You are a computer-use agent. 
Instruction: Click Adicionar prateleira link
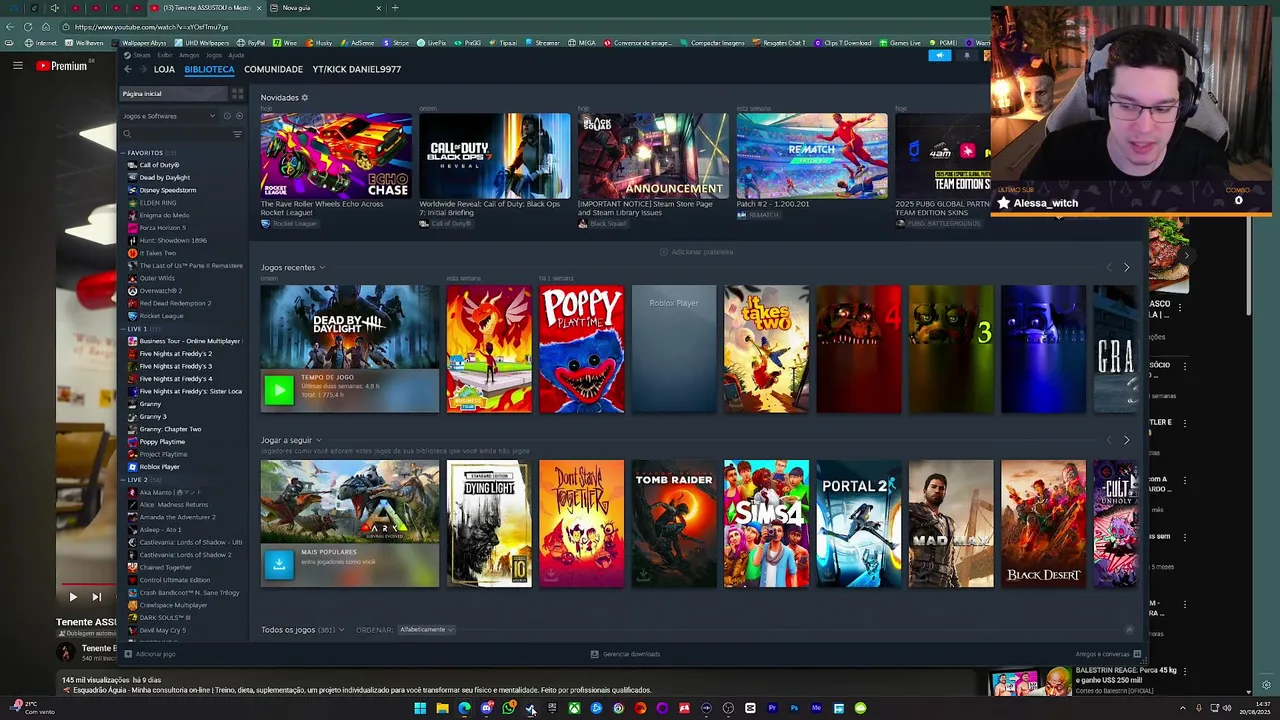(696, 252)
